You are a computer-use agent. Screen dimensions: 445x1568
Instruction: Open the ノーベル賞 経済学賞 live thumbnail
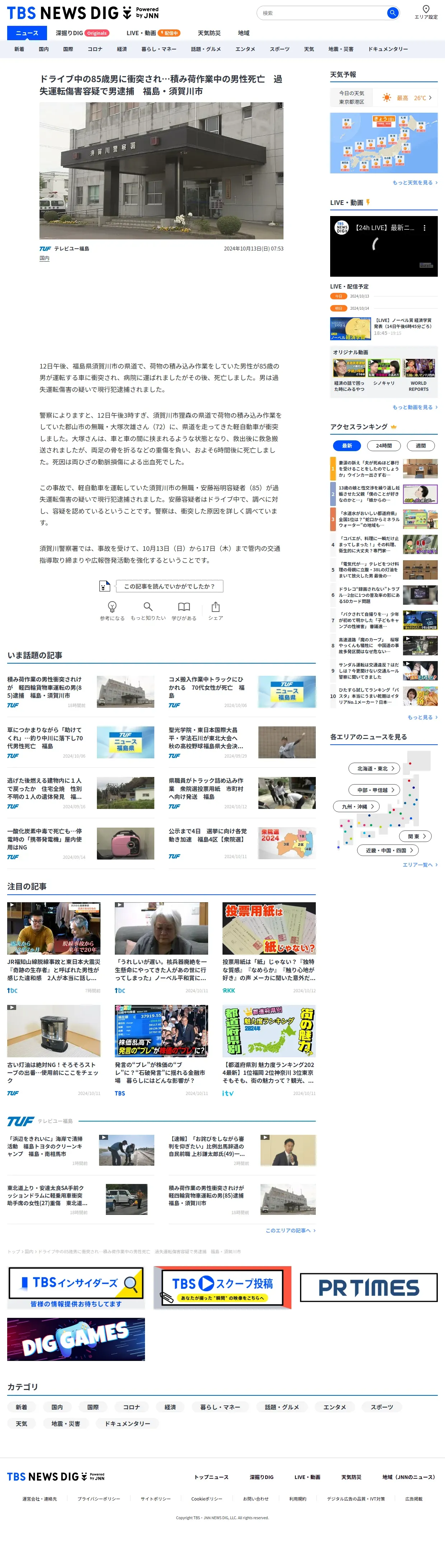tap(350, 328)
